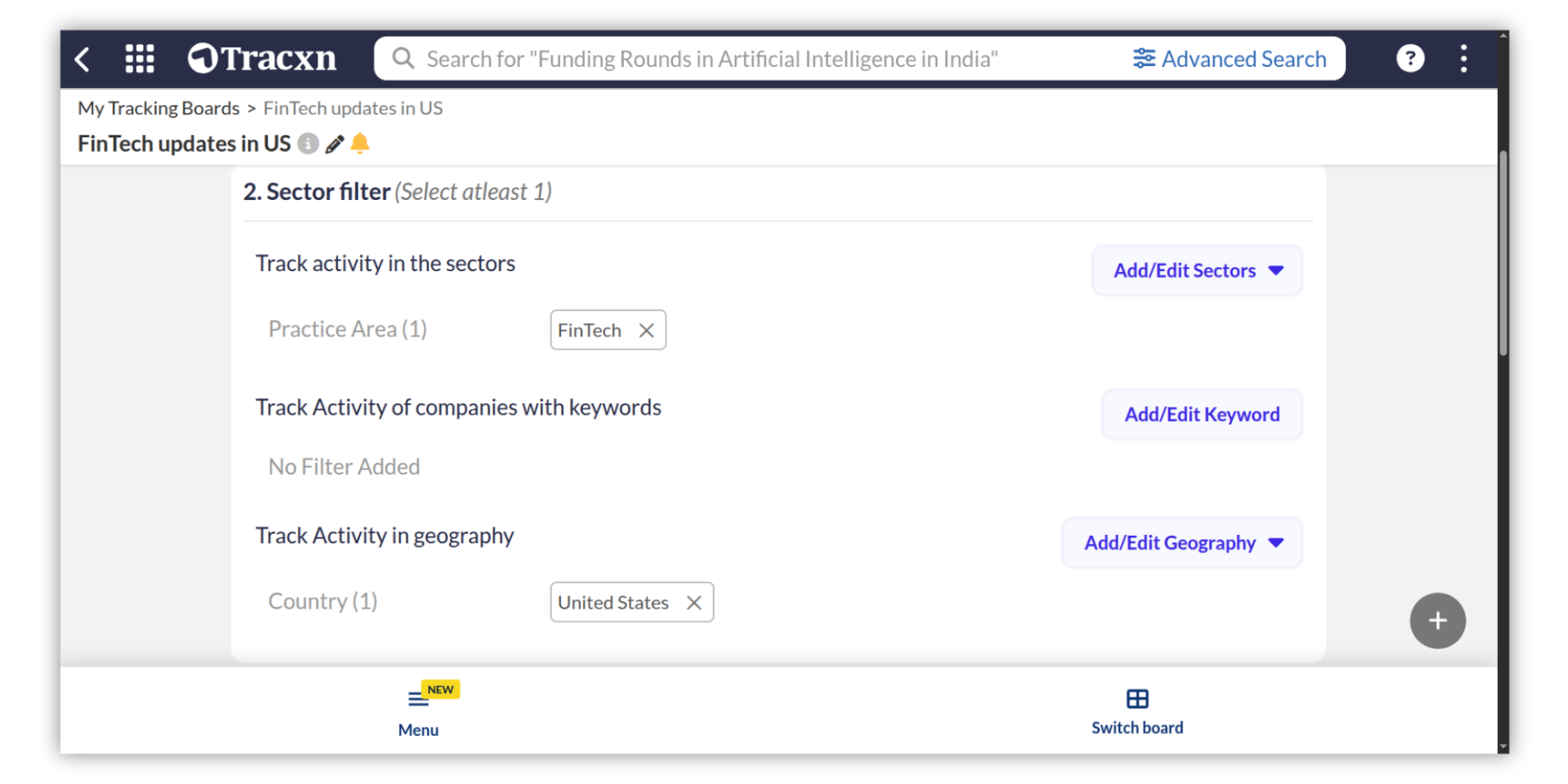
Task: Open the three-dot options menu
Action: (x=1463, y=59)
